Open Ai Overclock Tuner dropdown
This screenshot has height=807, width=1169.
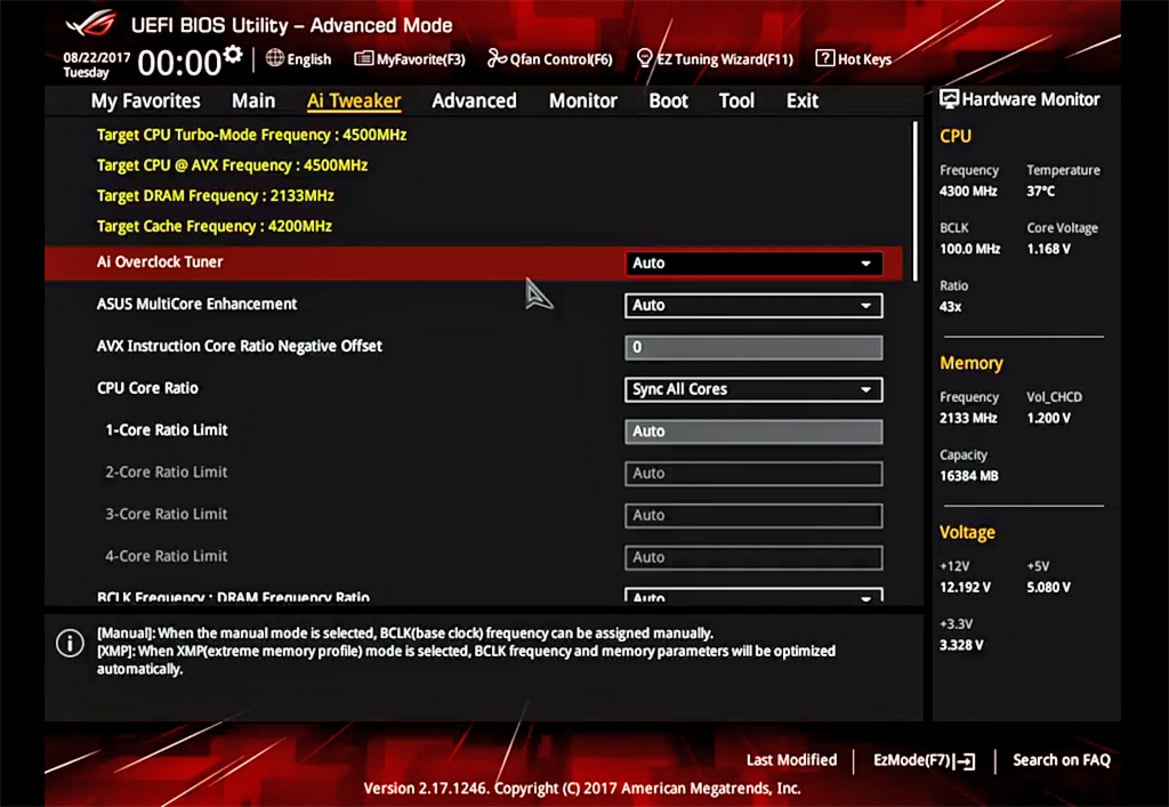coord(754,263)
